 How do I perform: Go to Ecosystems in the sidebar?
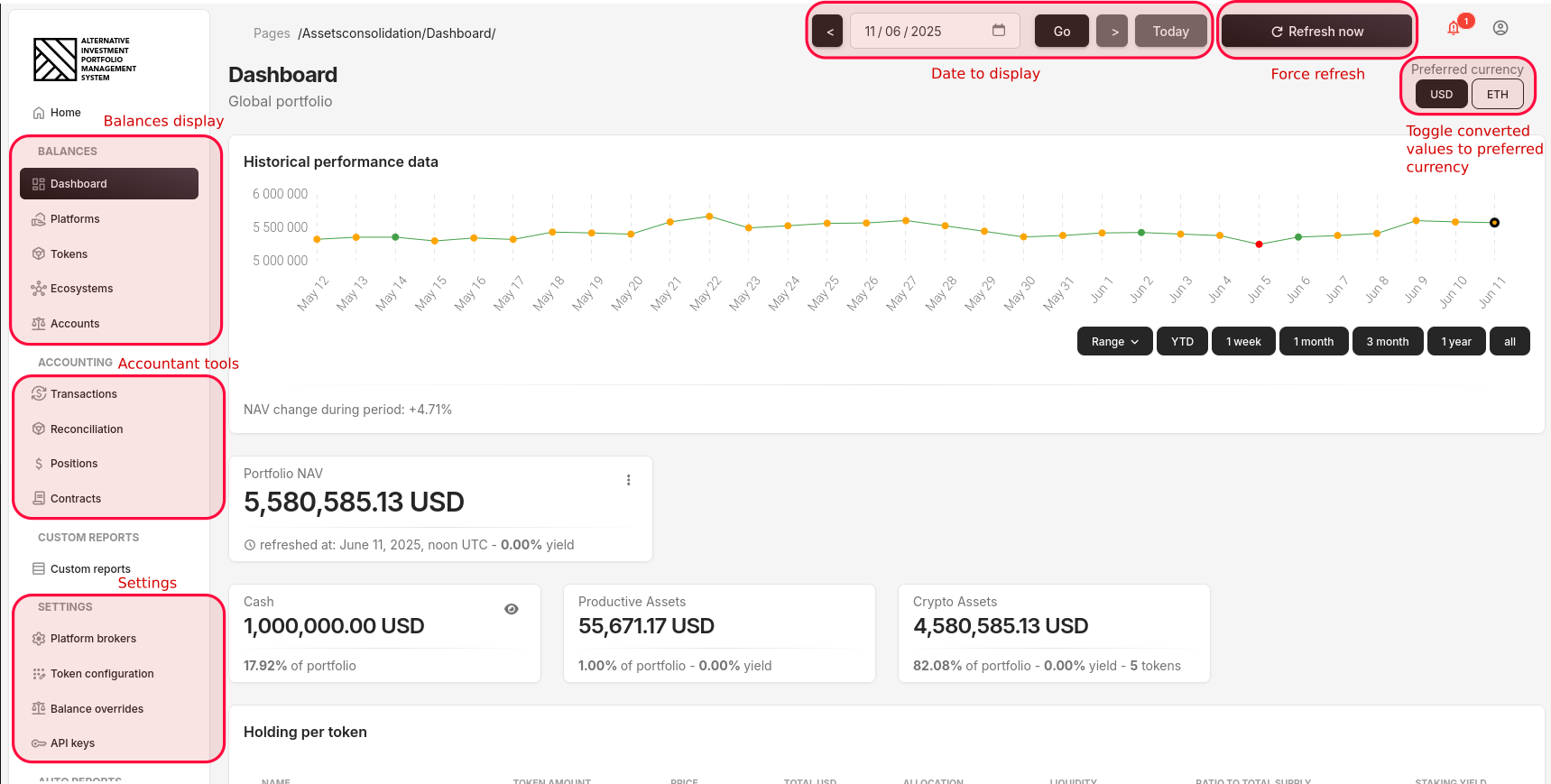81,289
